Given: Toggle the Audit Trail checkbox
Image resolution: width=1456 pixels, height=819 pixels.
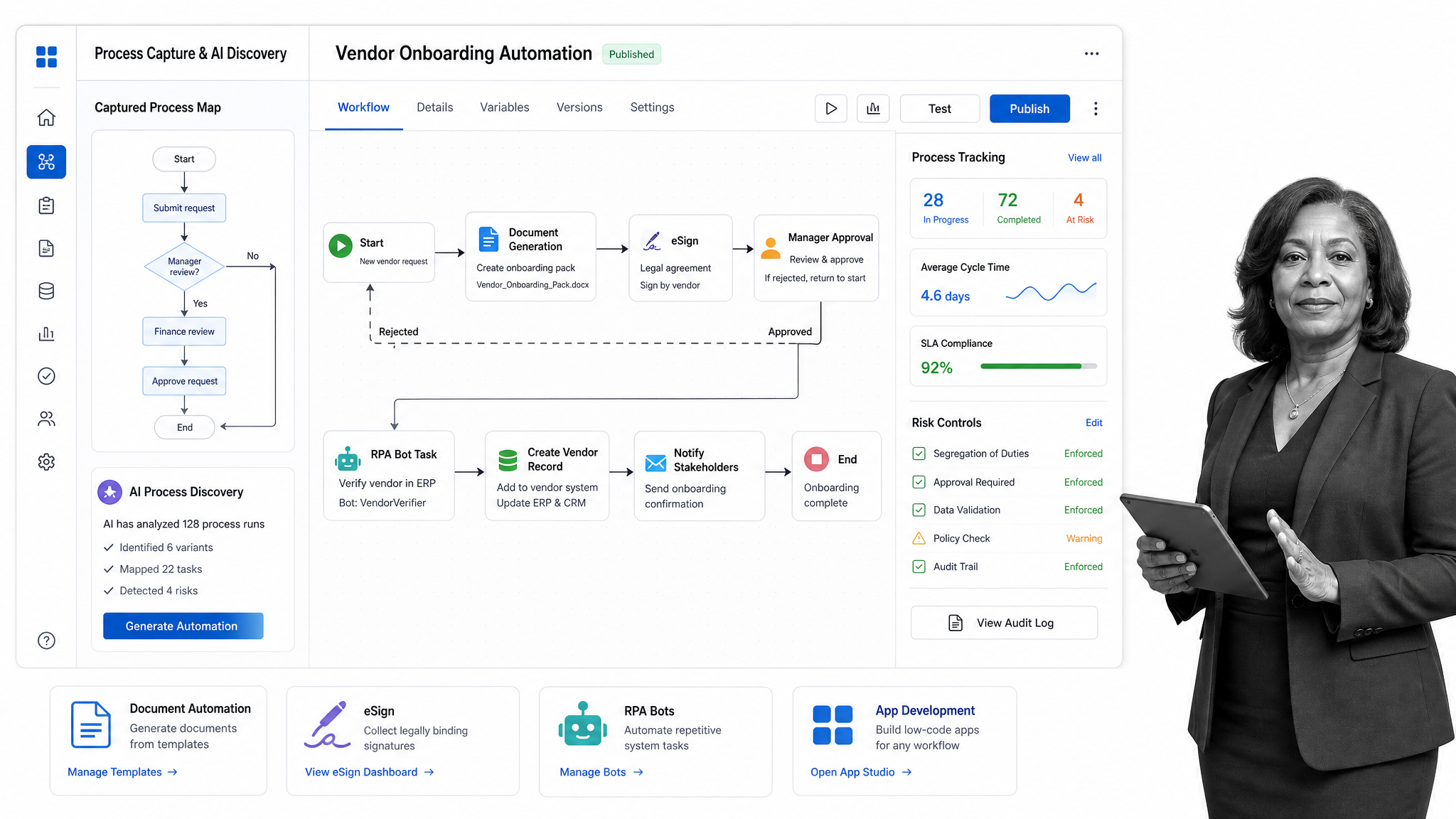Looking at the screenshot, I should (919, 567).
